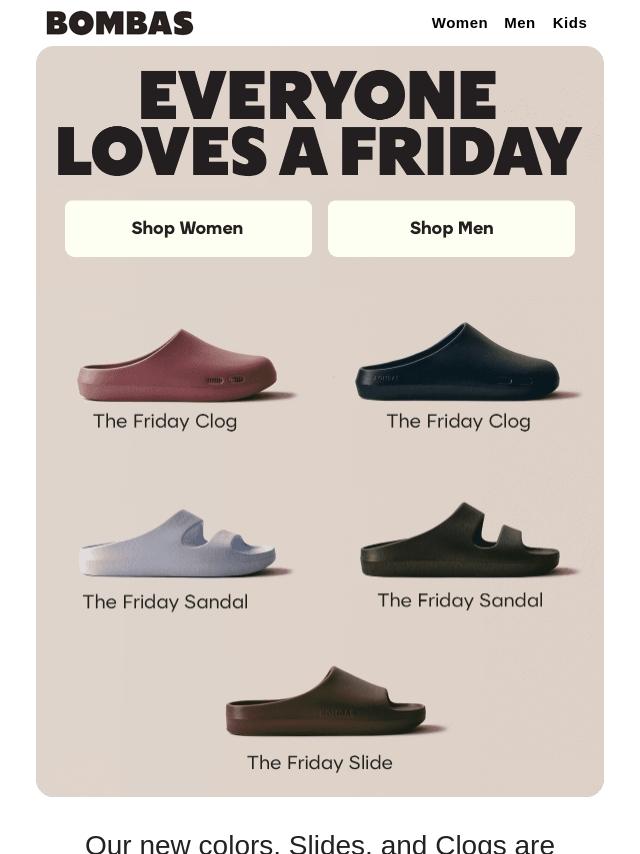This screenshot has height=854, width=640.
Task: Click the embossed BOMBAS logo on the brown slide
Action: pyautogui.click(x=337, y=713)
